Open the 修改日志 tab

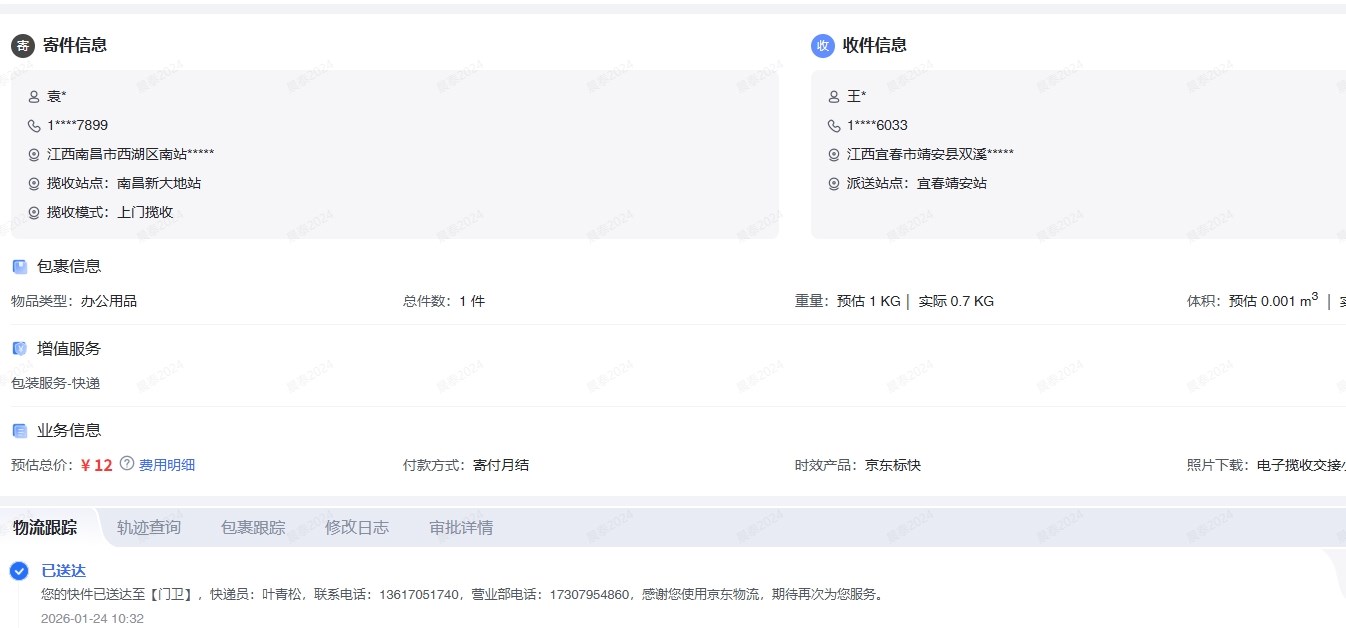coord(357,527)
